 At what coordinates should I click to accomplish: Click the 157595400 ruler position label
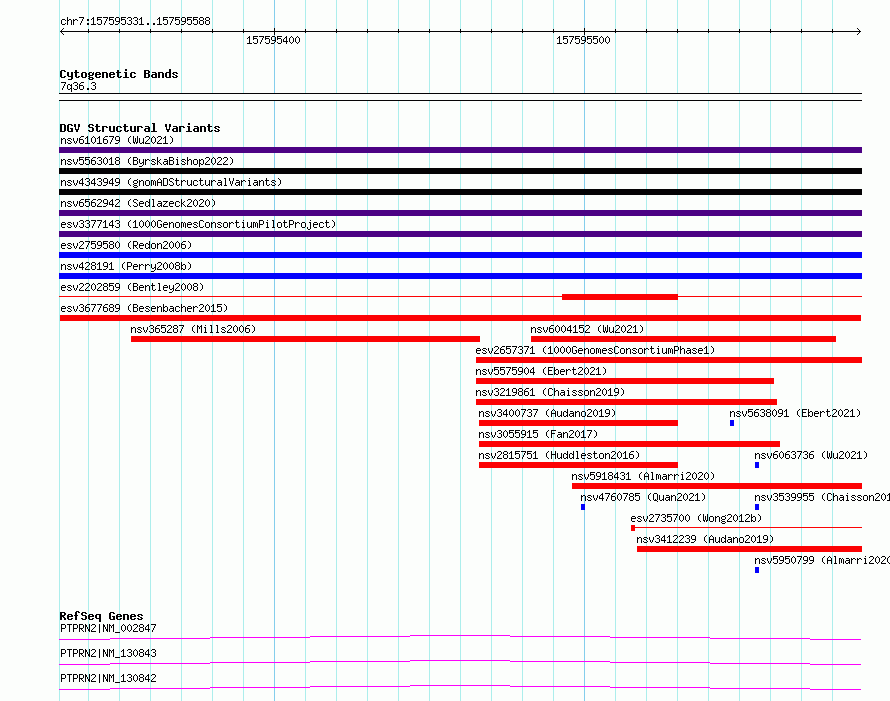(273, 40)
